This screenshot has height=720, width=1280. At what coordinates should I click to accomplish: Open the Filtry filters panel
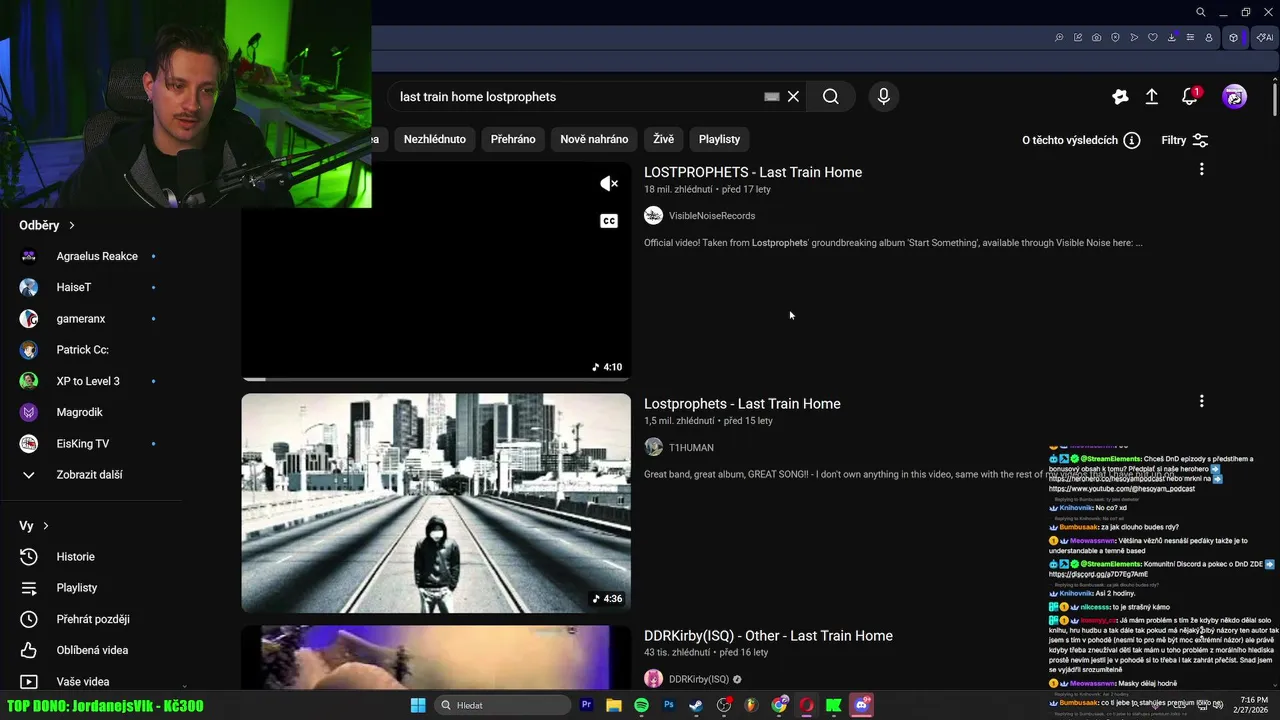(x=1185, y=140)
